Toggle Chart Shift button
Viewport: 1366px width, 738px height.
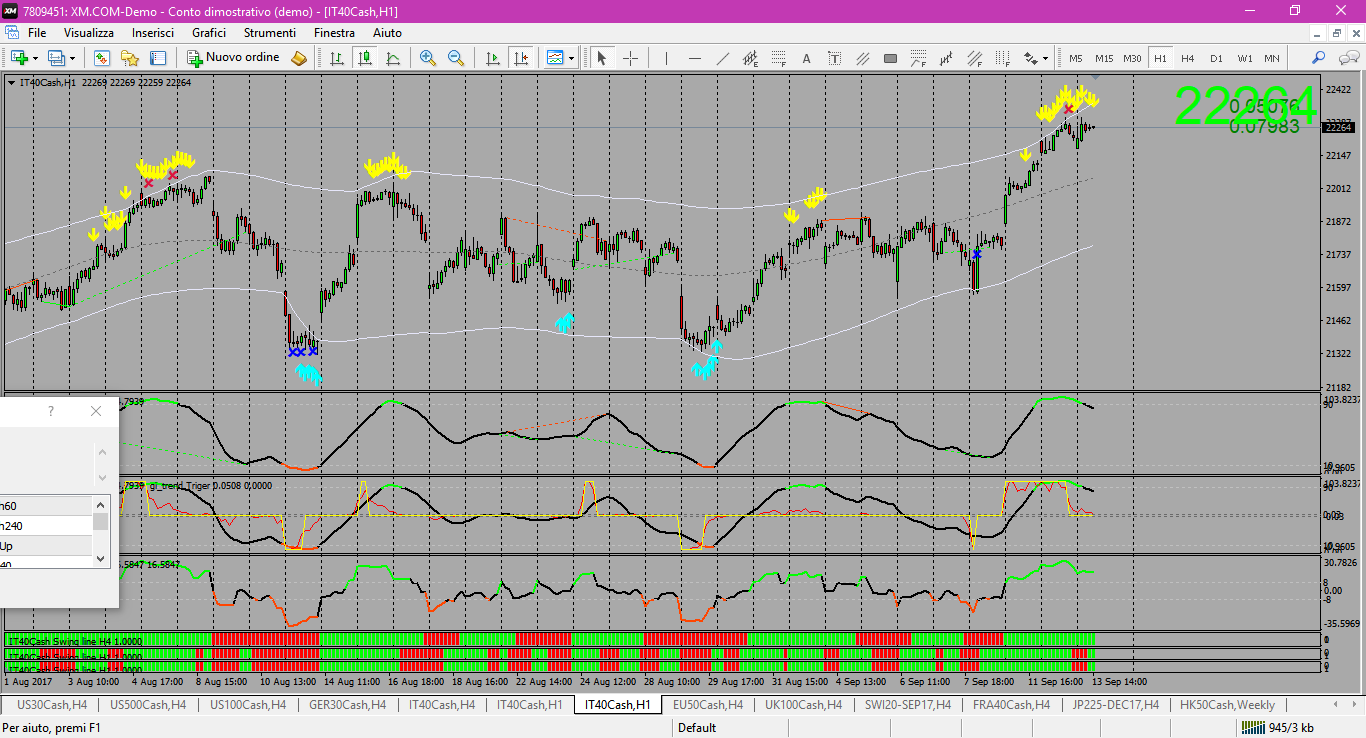click(x=520, y=58)
